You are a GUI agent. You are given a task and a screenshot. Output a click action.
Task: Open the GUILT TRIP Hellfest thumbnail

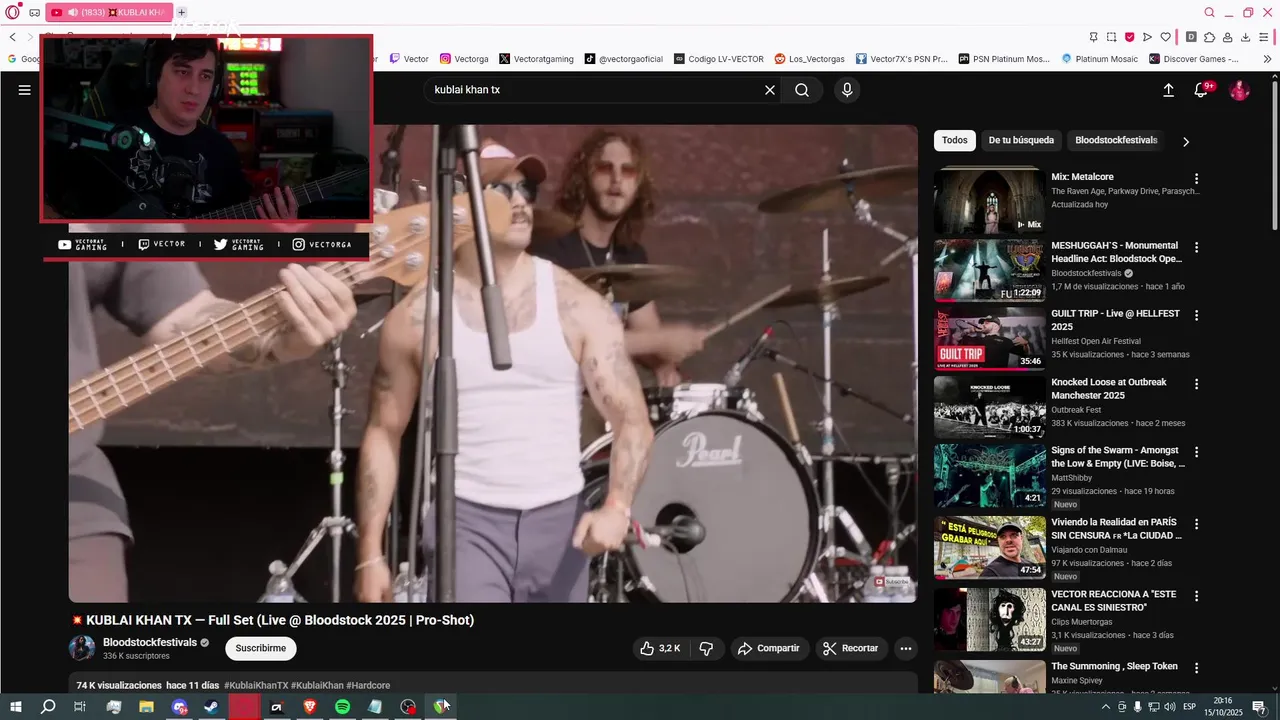point(990,338)
